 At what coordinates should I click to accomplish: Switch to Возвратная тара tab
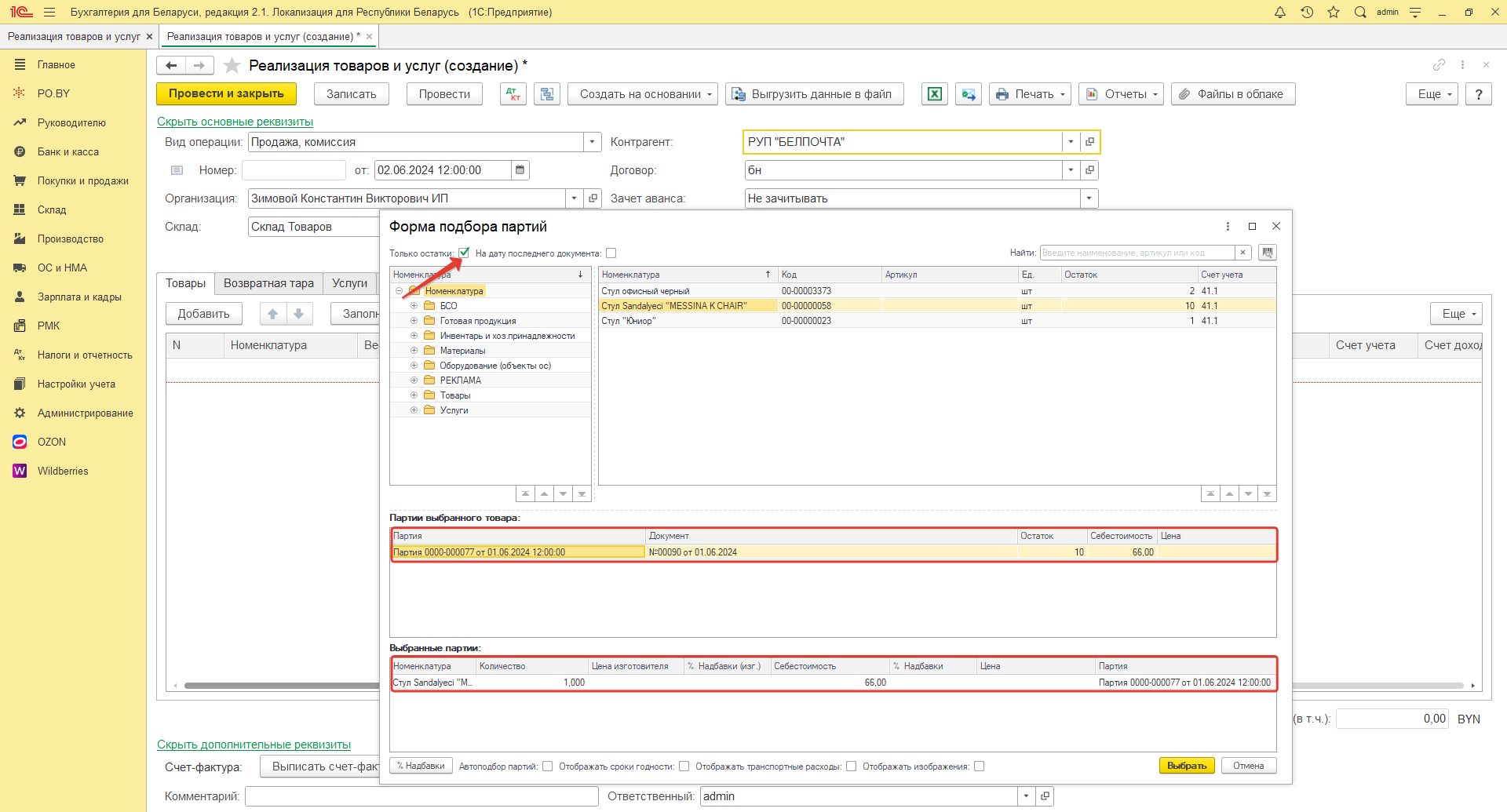pos(268,283)
